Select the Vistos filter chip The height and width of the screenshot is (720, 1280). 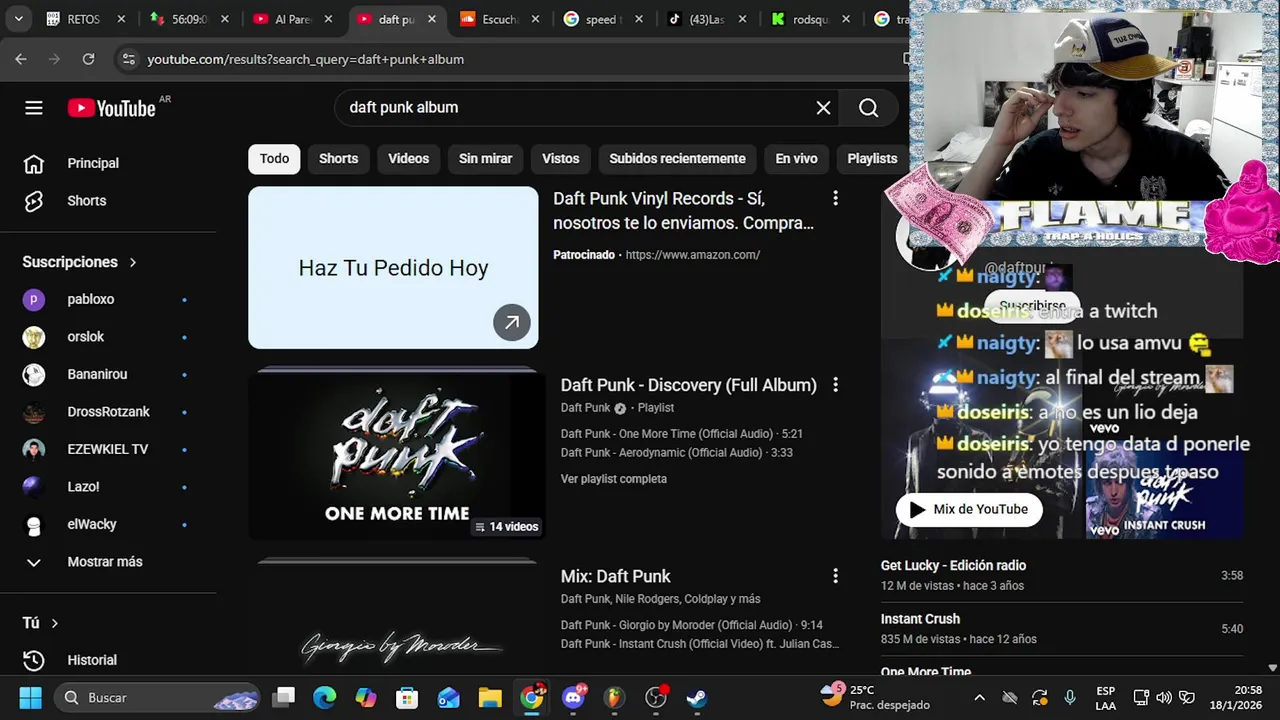coord(560,159)
